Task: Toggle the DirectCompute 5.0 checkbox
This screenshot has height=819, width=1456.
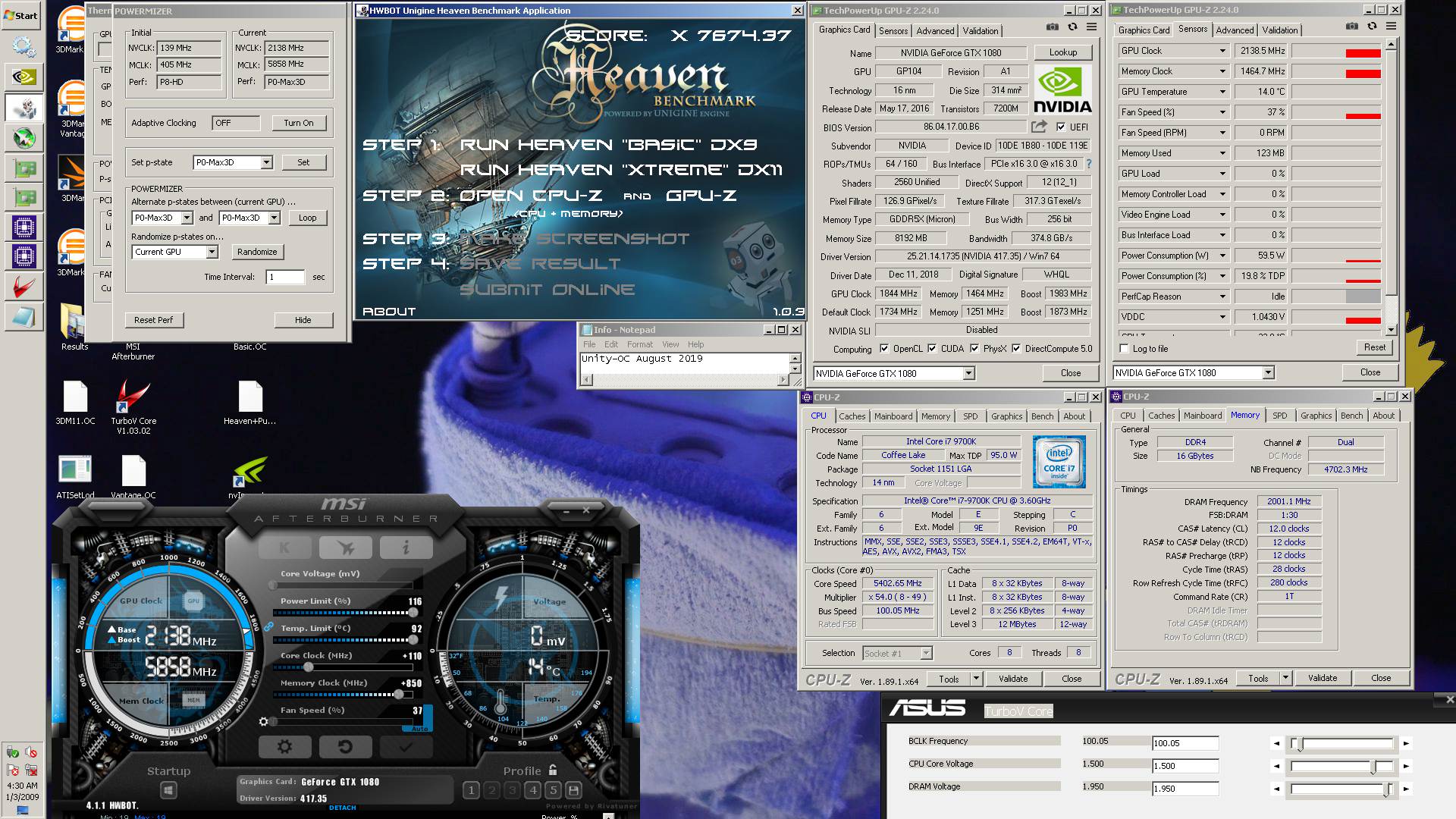Action: tap(1016, 349)
